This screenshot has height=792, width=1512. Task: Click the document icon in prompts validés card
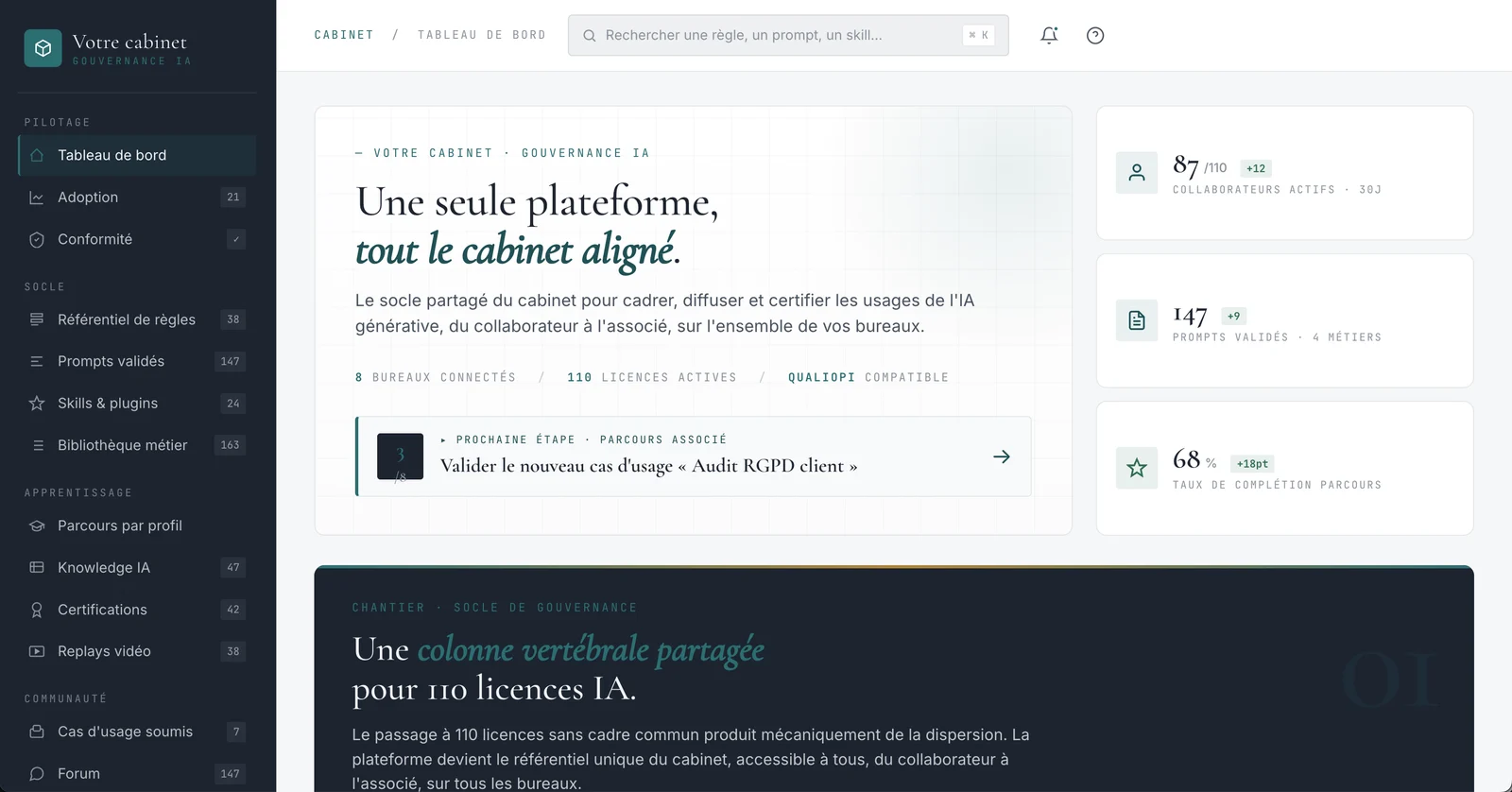(1137, 320)
